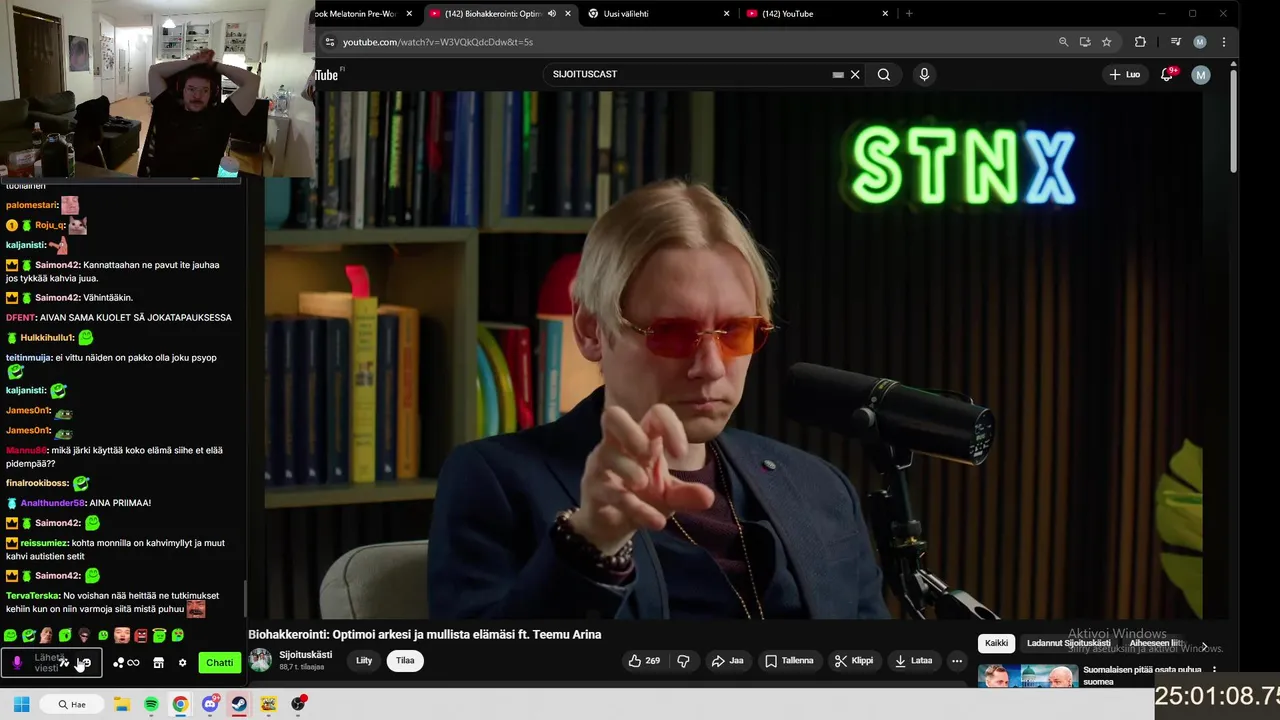The height and width of the screenshot is (720, 1280).
Task: Open the Chrome extensions puzzle icon
Action: point(1140,42)
